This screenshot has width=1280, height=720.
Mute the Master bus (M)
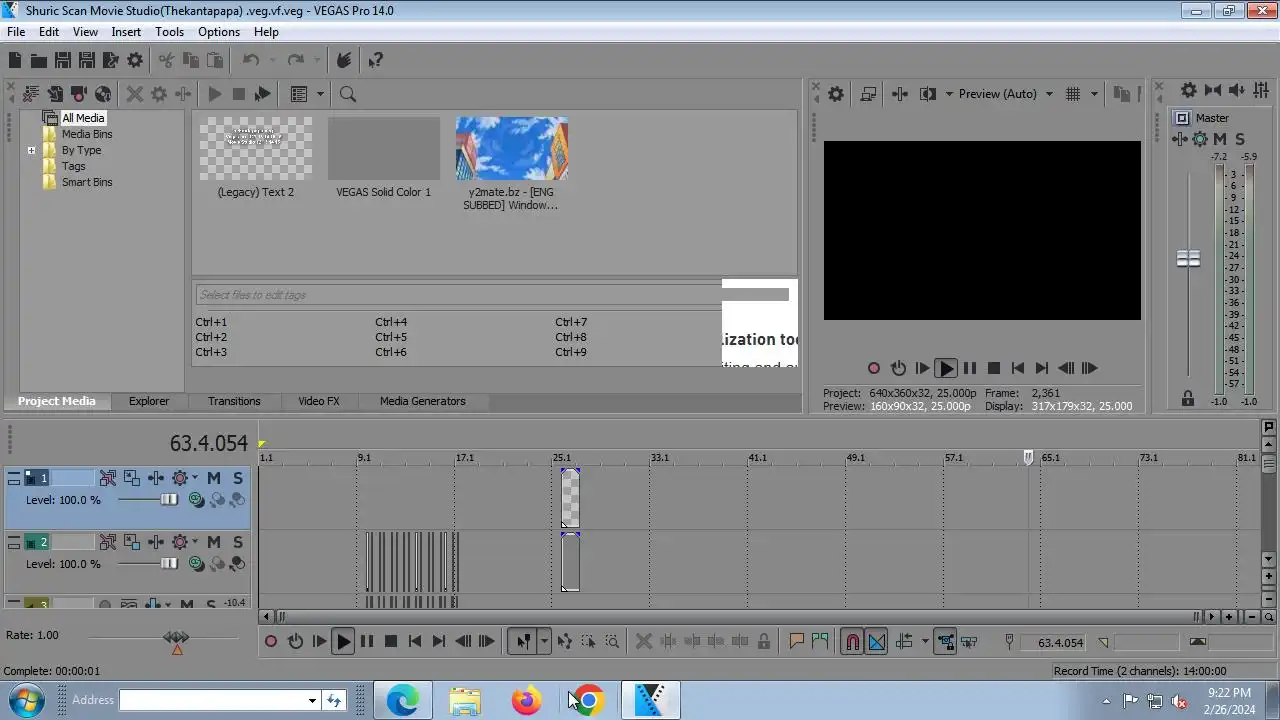[x=1220, y=140]
